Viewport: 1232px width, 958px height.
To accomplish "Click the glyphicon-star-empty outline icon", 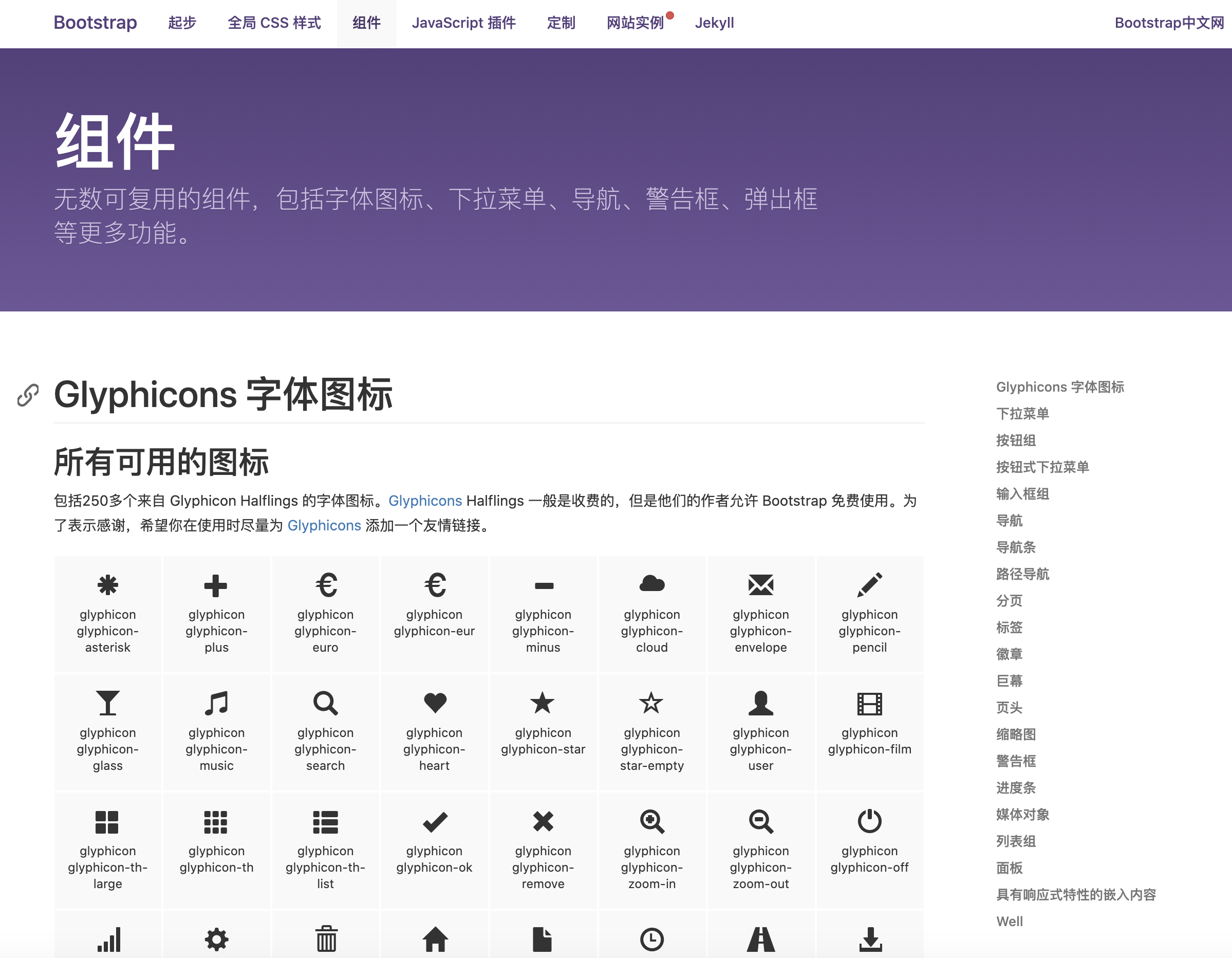I will click(x=651, y=703).
